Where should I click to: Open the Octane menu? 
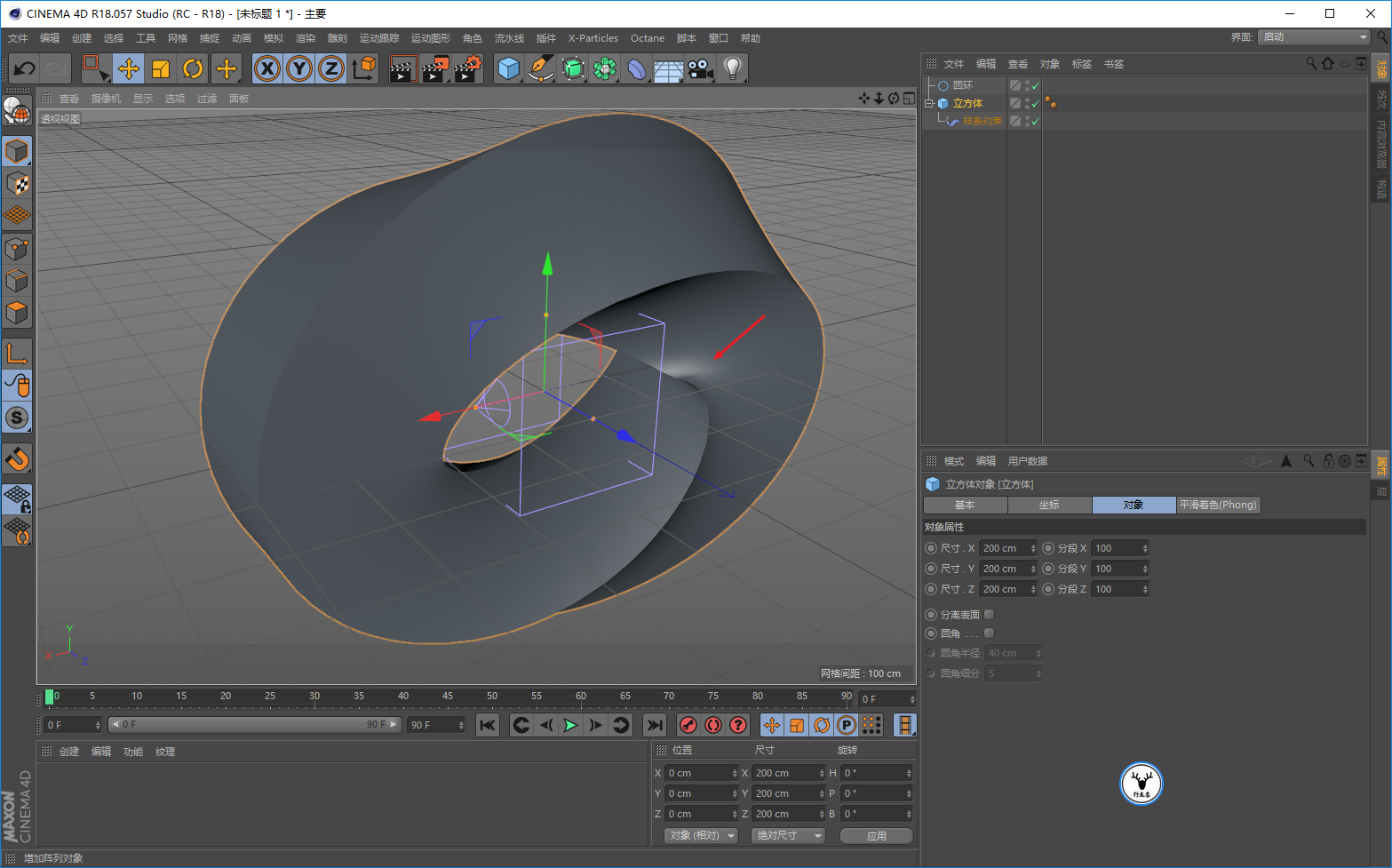coord(648,38)
